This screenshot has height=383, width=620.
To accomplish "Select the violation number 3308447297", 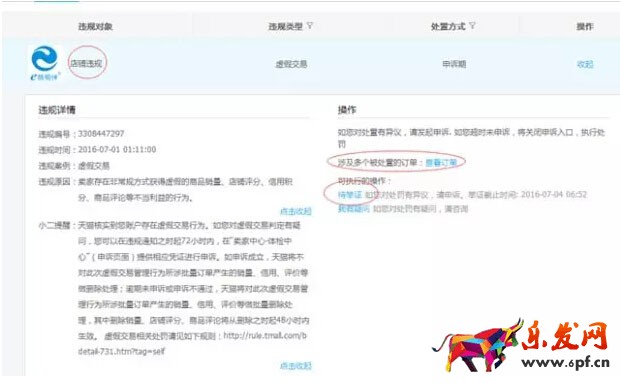I will coord(101,134).
